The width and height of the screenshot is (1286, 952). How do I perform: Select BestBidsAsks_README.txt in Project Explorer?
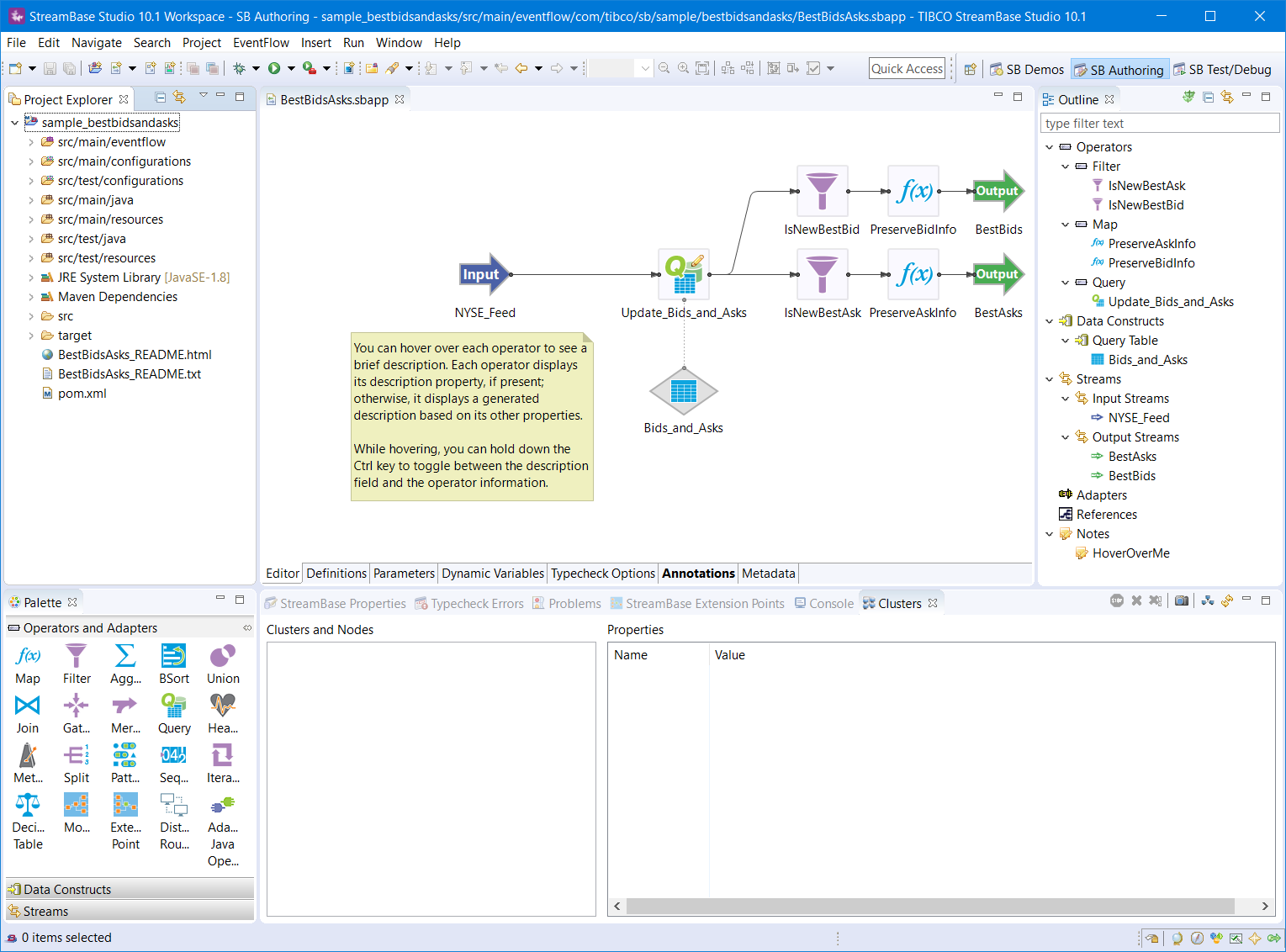click(x=129, y=374)
